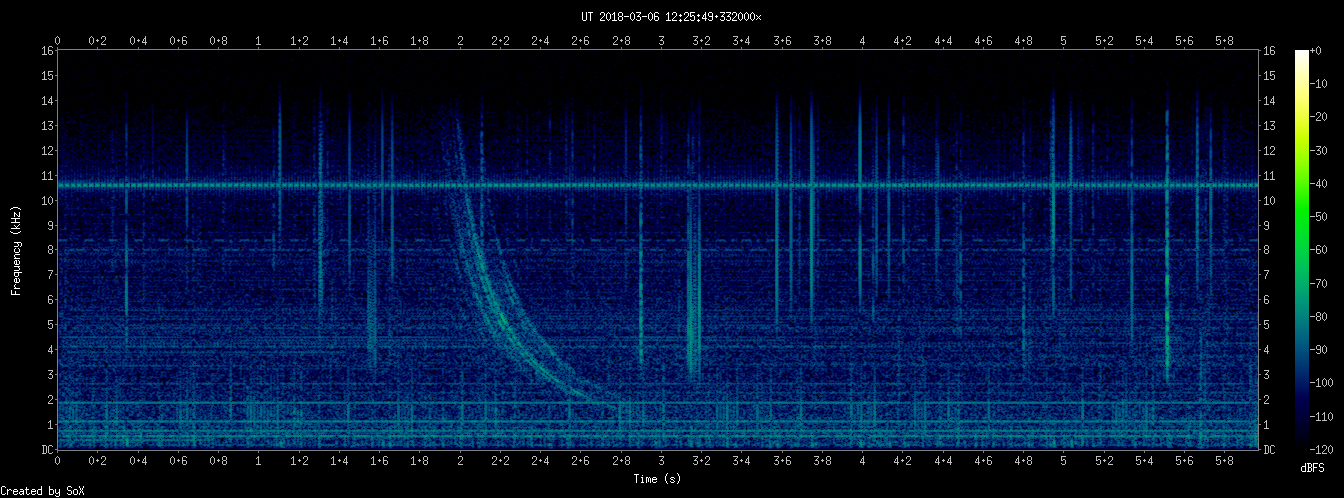Click '16' on the left frequency axis

[47, 51]
